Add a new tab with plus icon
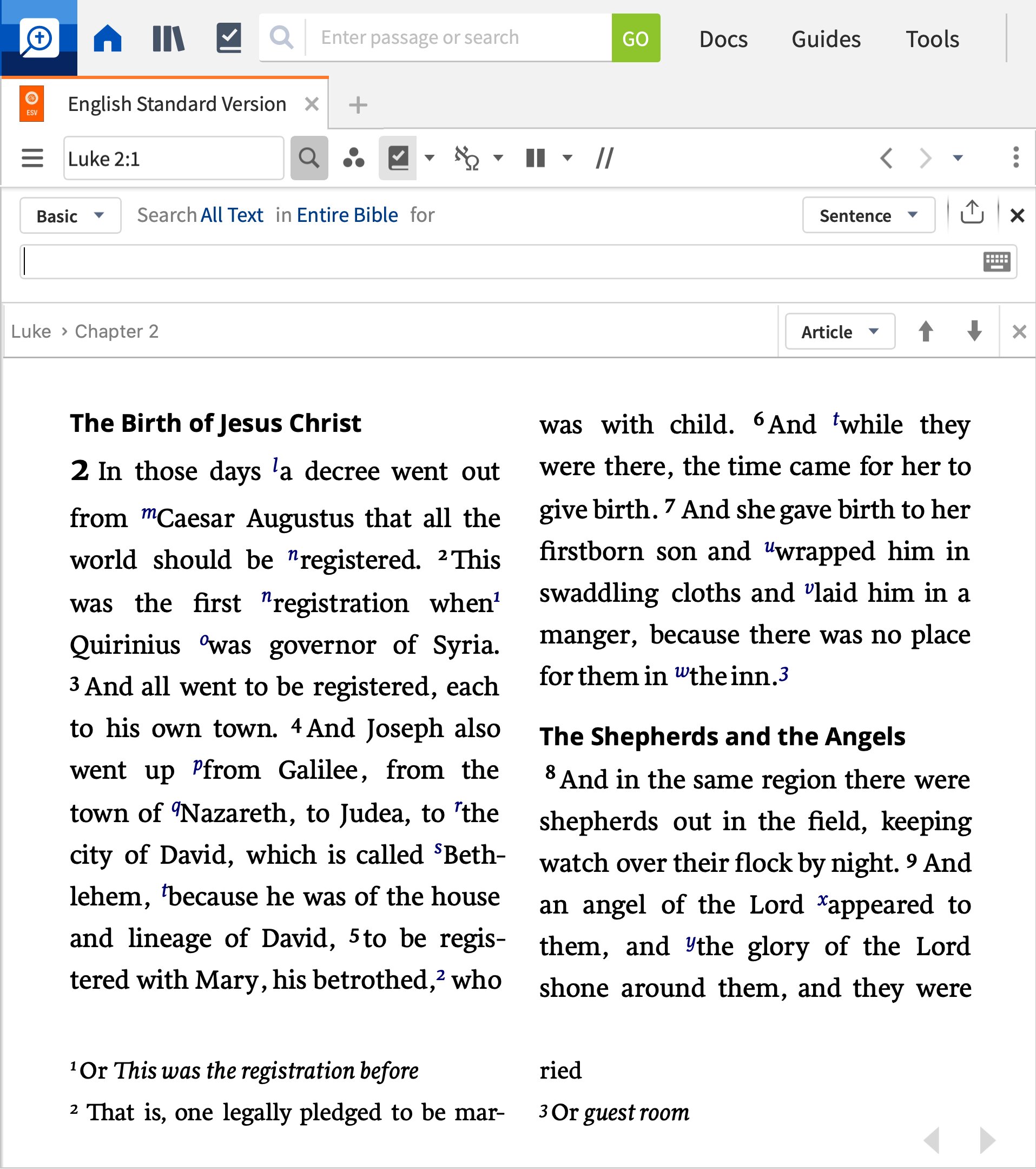This screenshot has width=1036, height=1169. [358, 104]
